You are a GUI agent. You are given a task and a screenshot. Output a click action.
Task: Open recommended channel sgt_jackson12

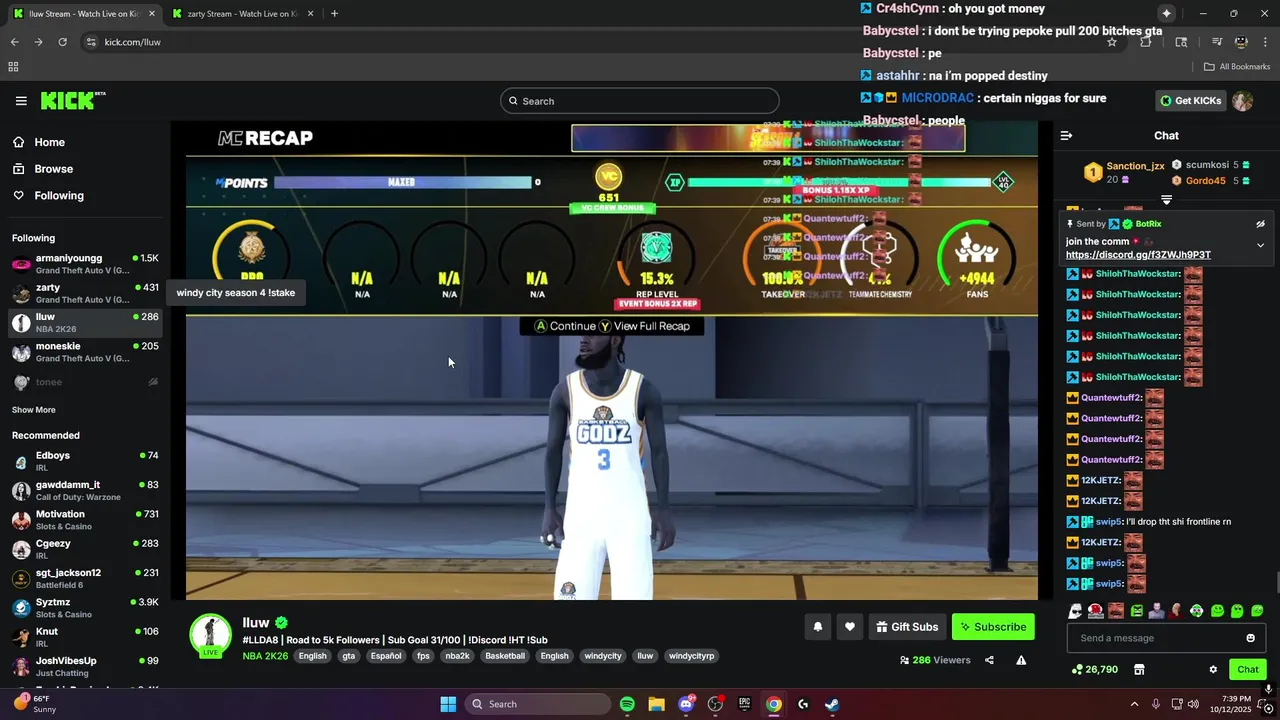[85, 578]
